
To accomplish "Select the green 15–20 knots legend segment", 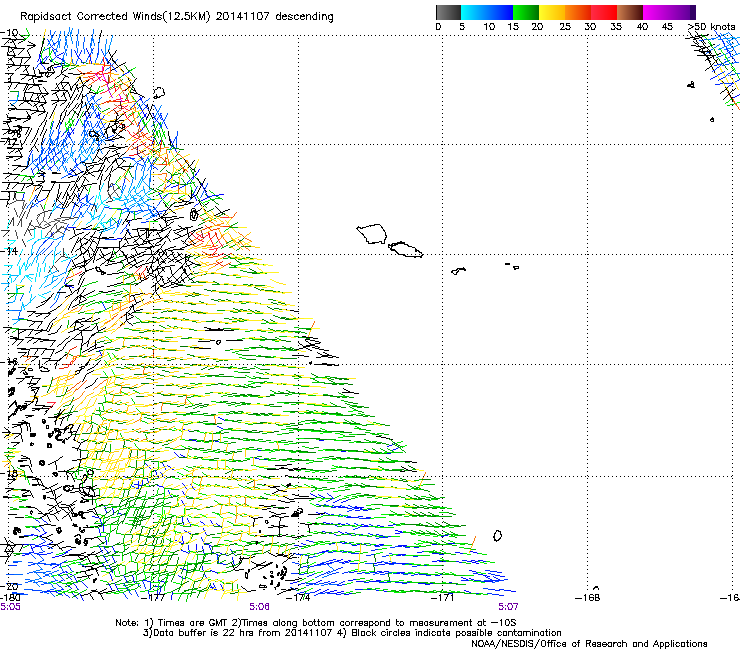I will click(x=526, y=12).
